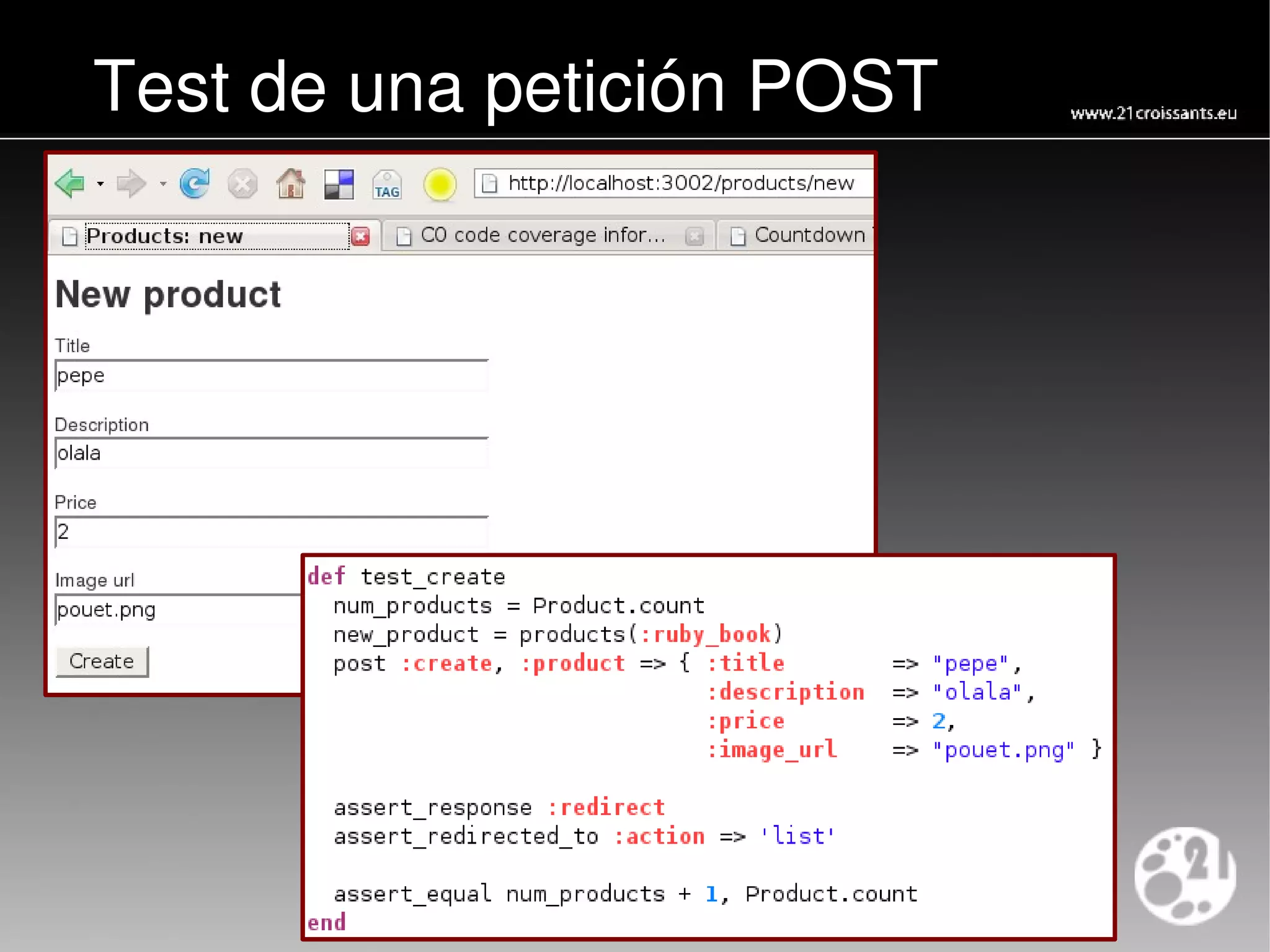Click the green Back arrow button
Image resolution: width=1270 pixels, height=952 pixels.
tap(70, 184)
